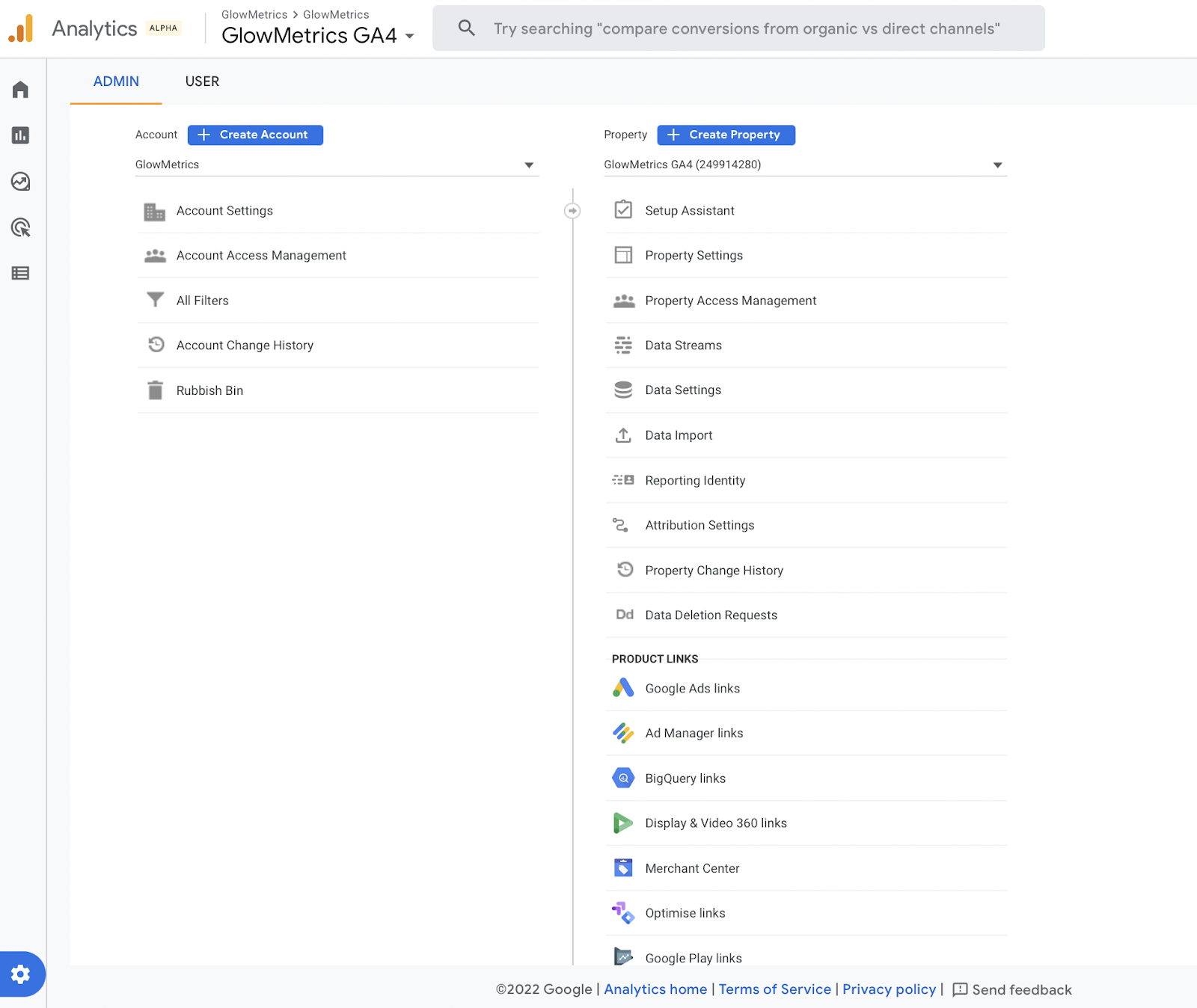Click the Create Account button
1197x1008 pixels.
pos(255,135)
